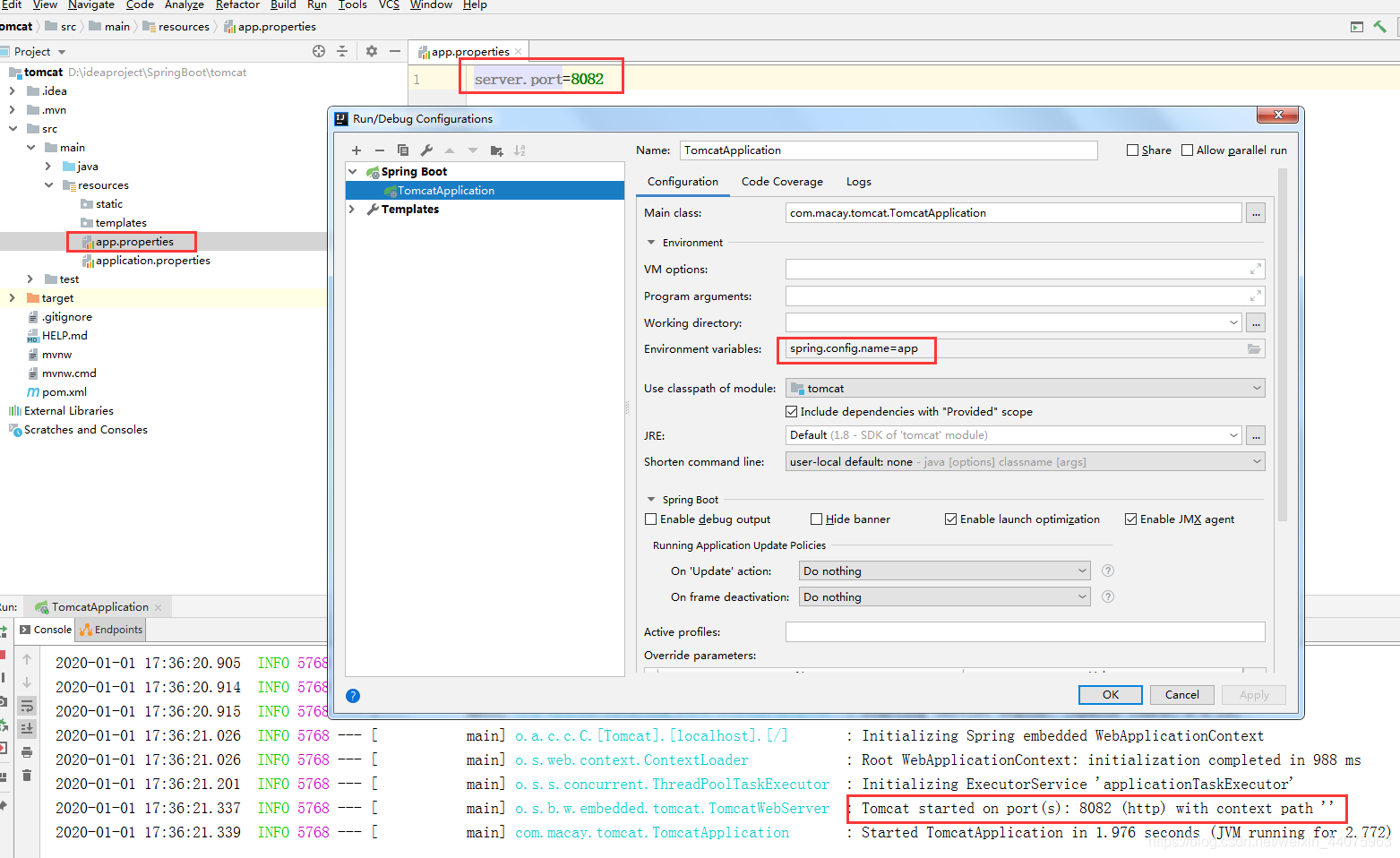Toggle scroll to end in console

tap(27, 728)
